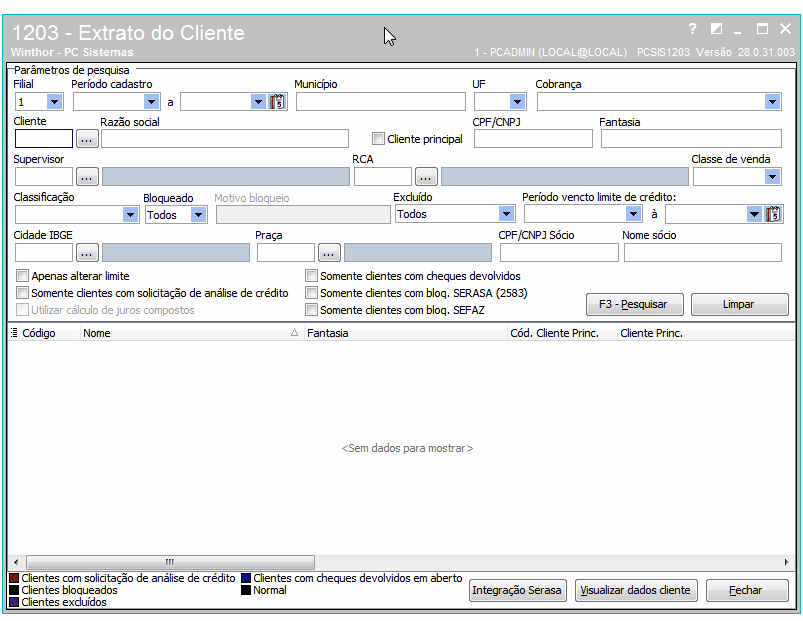The image size is (803, 621).
Task: Check Cliente principal checkbox
Action: (378, 139)
